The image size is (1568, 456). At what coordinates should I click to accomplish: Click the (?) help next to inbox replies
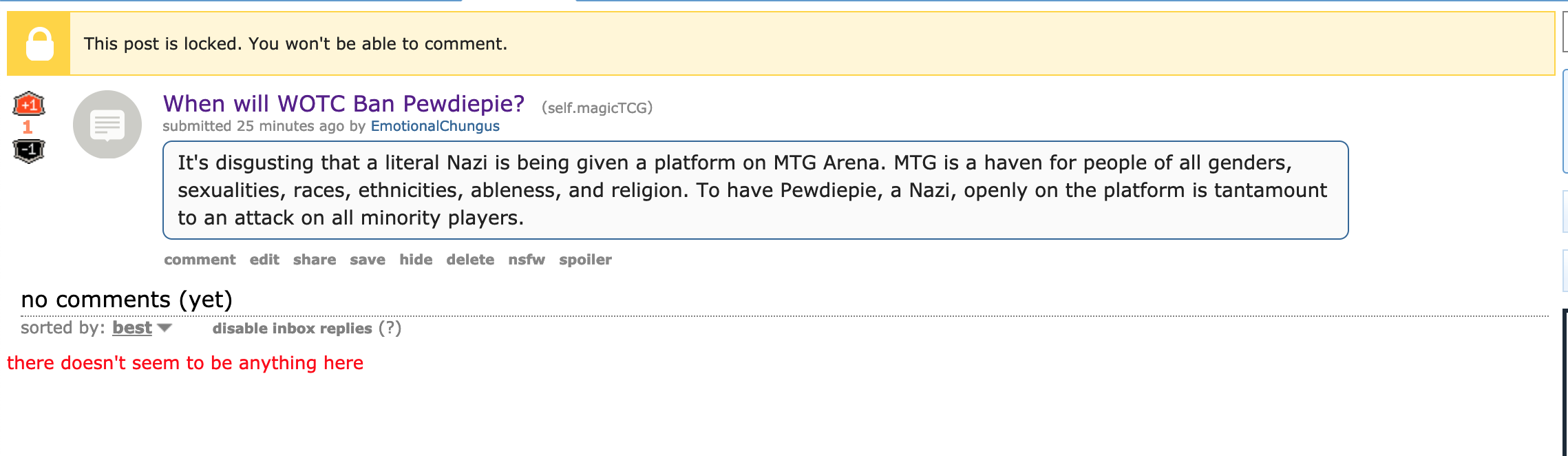tap(390, 328)
